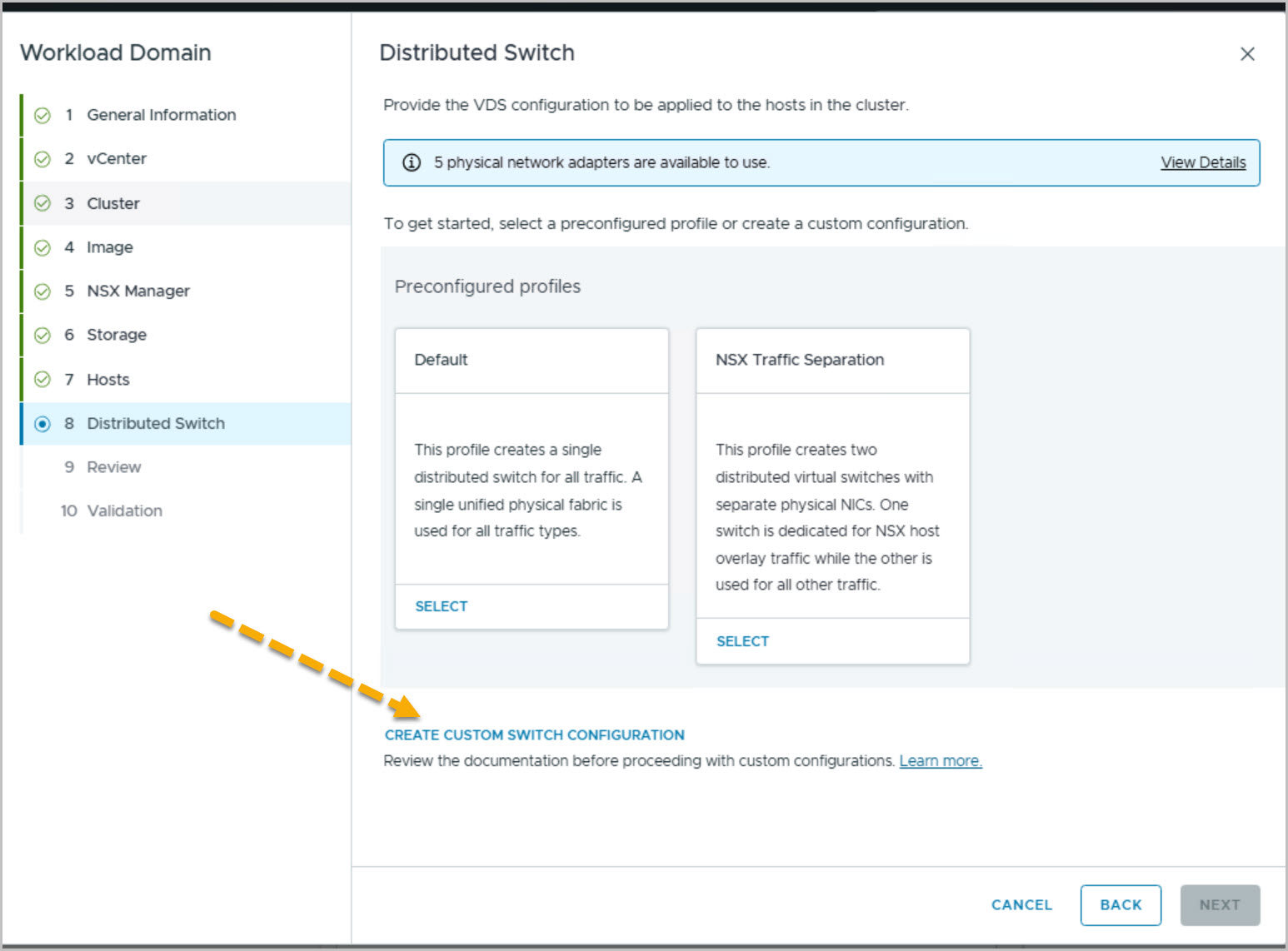Click the green checkmark icon beside General Information
This screenshot has height=951, width=1288.
pyautogui.click(x=42, y=116)
